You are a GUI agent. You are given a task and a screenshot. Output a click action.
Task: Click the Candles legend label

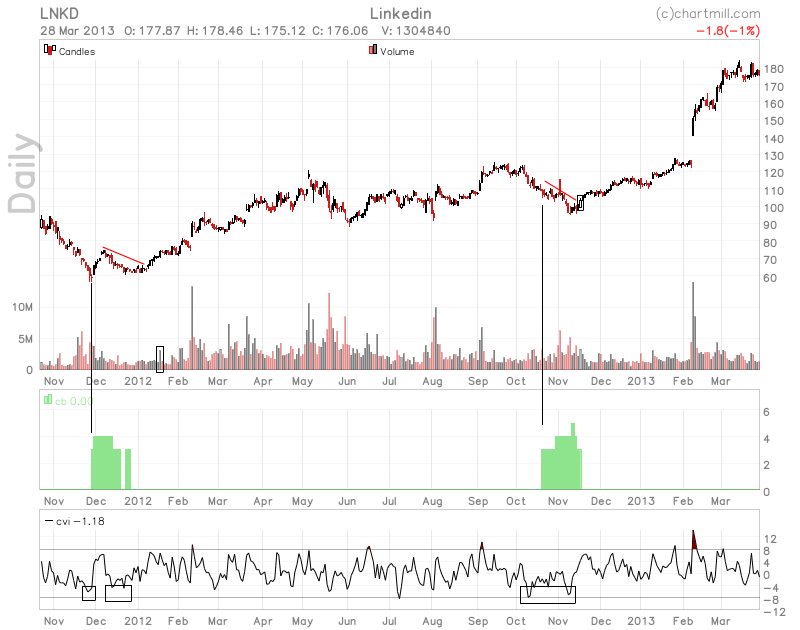[x=77, y=52]
